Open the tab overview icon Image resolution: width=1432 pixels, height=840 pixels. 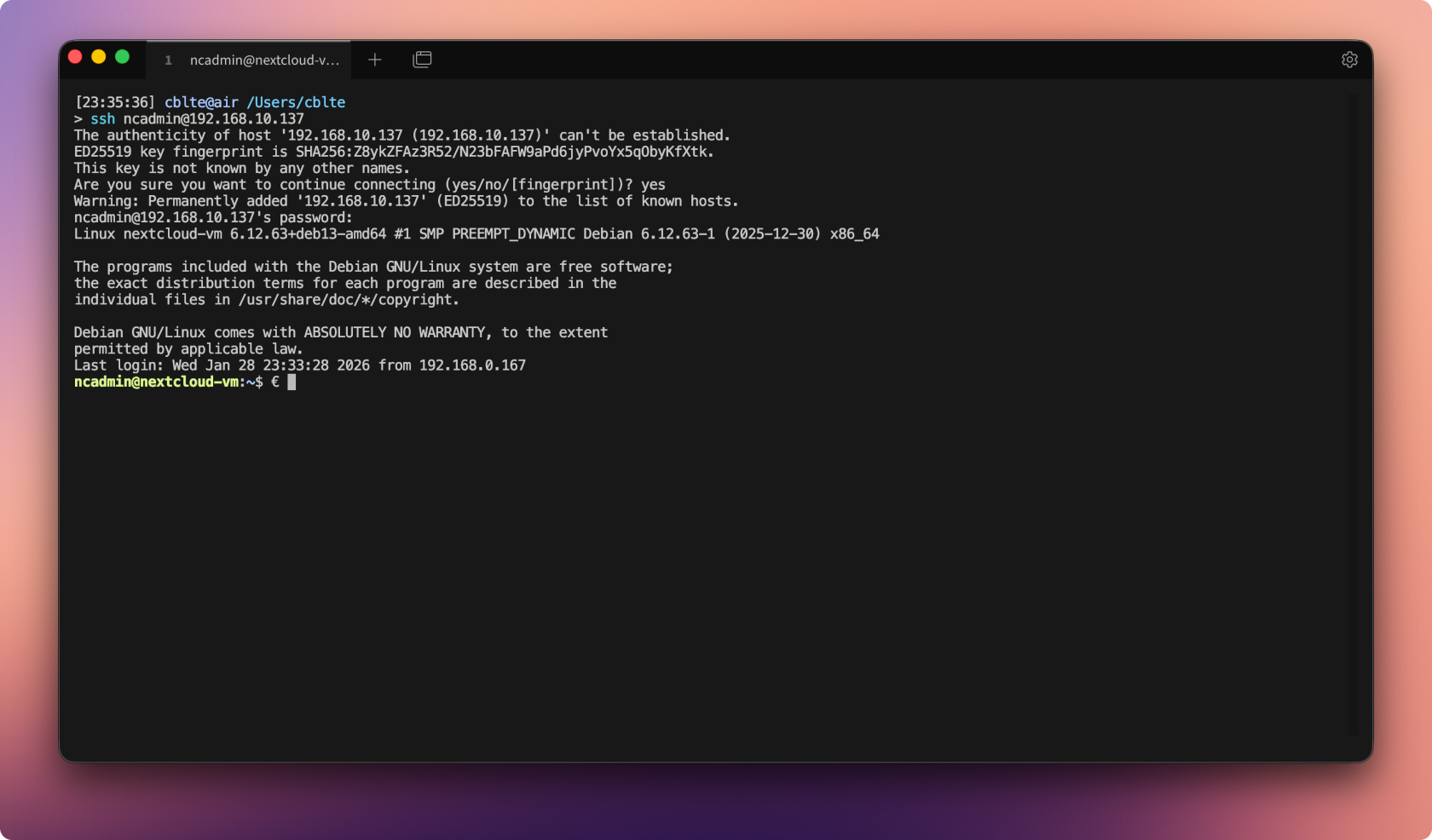pos(422,60)
